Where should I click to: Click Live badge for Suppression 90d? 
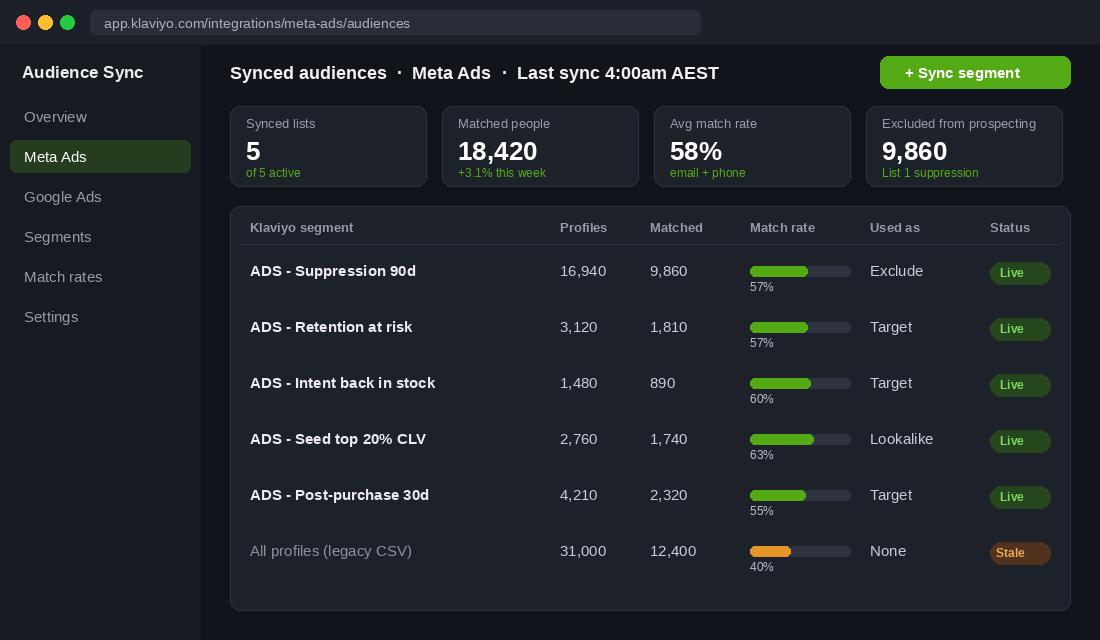tap(1020, 273)
